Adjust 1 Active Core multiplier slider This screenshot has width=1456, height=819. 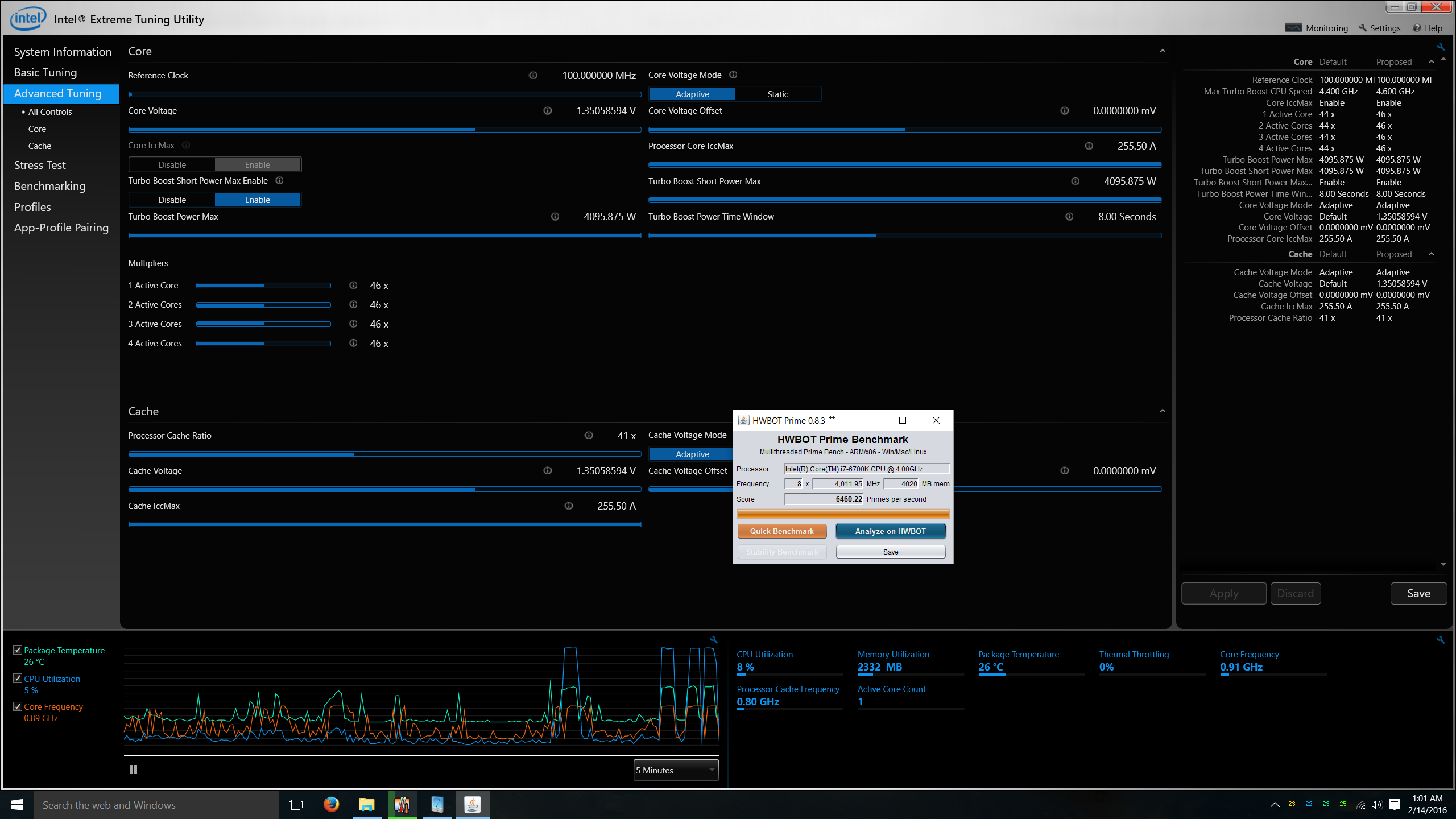pos(263,286)
